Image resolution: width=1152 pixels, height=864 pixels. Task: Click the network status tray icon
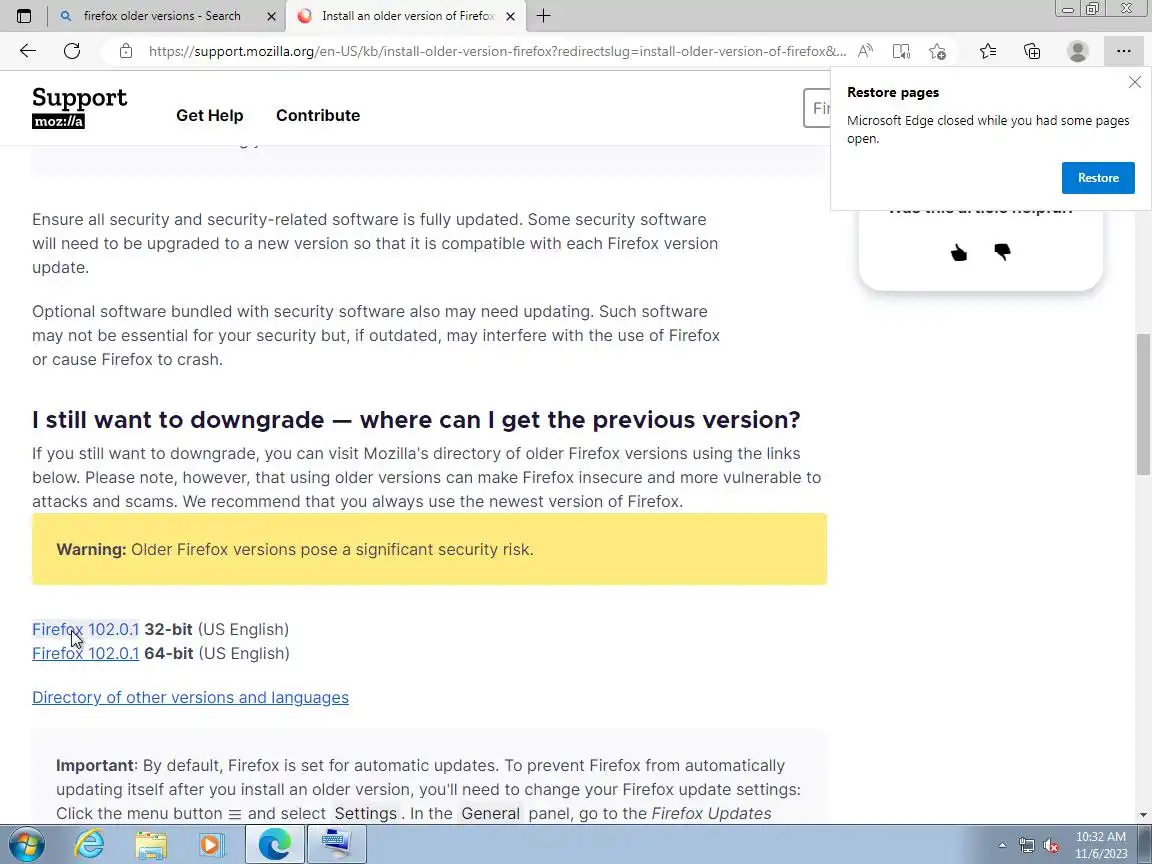coord(1026,846)
